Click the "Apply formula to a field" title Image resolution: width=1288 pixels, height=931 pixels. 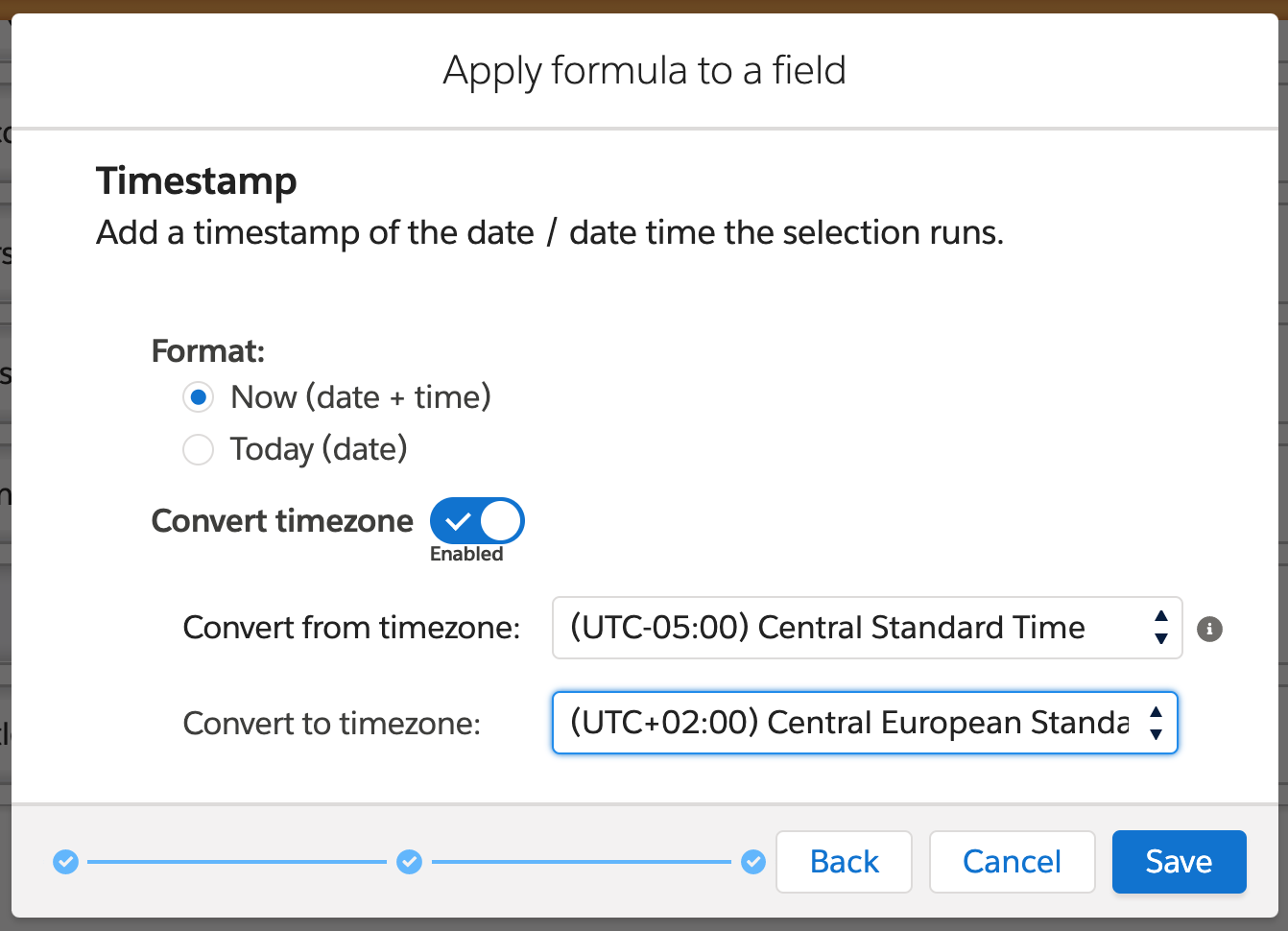click(644, 71)
